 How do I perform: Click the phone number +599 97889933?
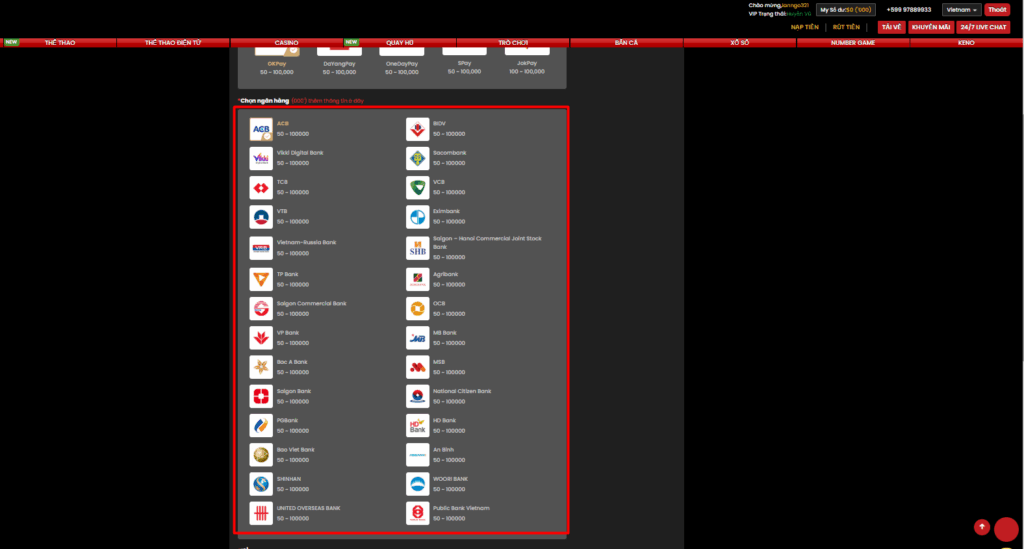[x=908, y=10]
